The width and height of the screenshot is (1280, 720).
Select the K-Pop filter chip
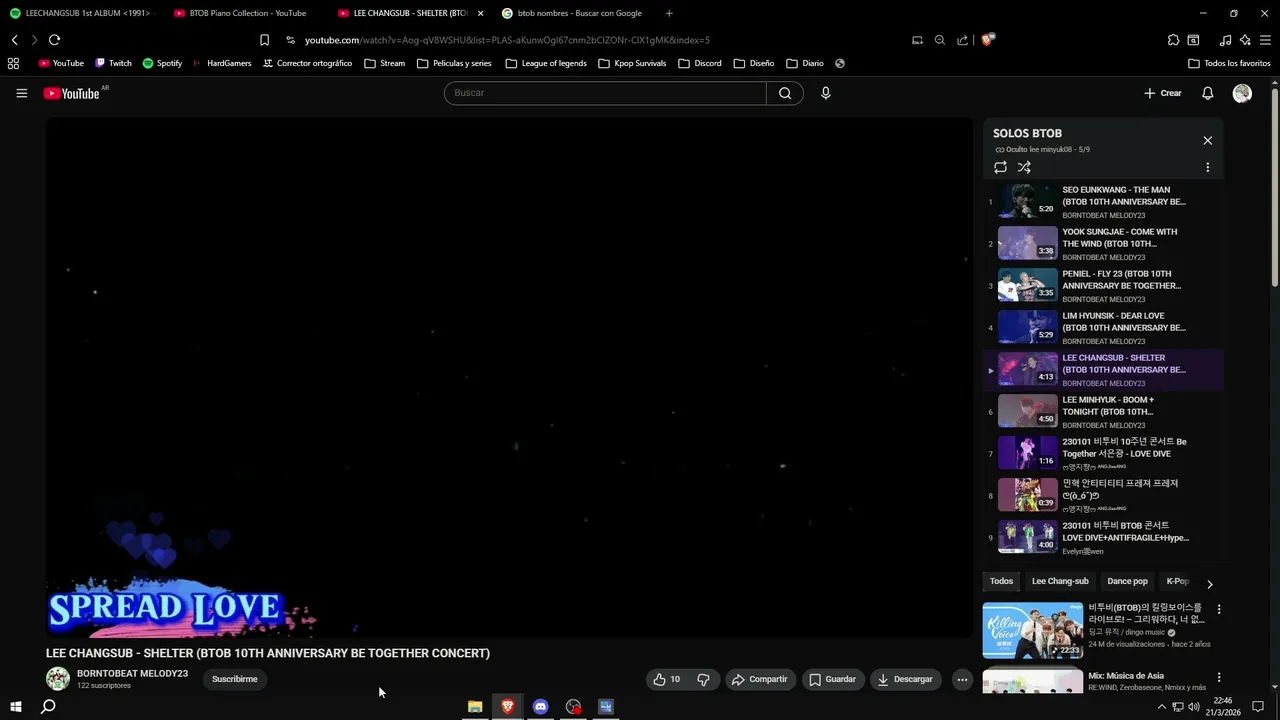(1177, 581)
